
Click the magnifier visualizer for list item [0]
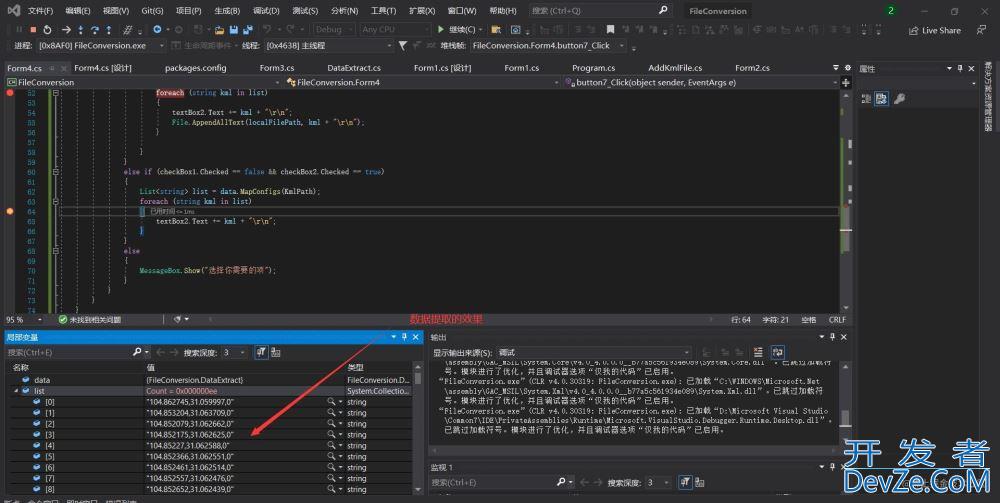click(x=331, y=402)
